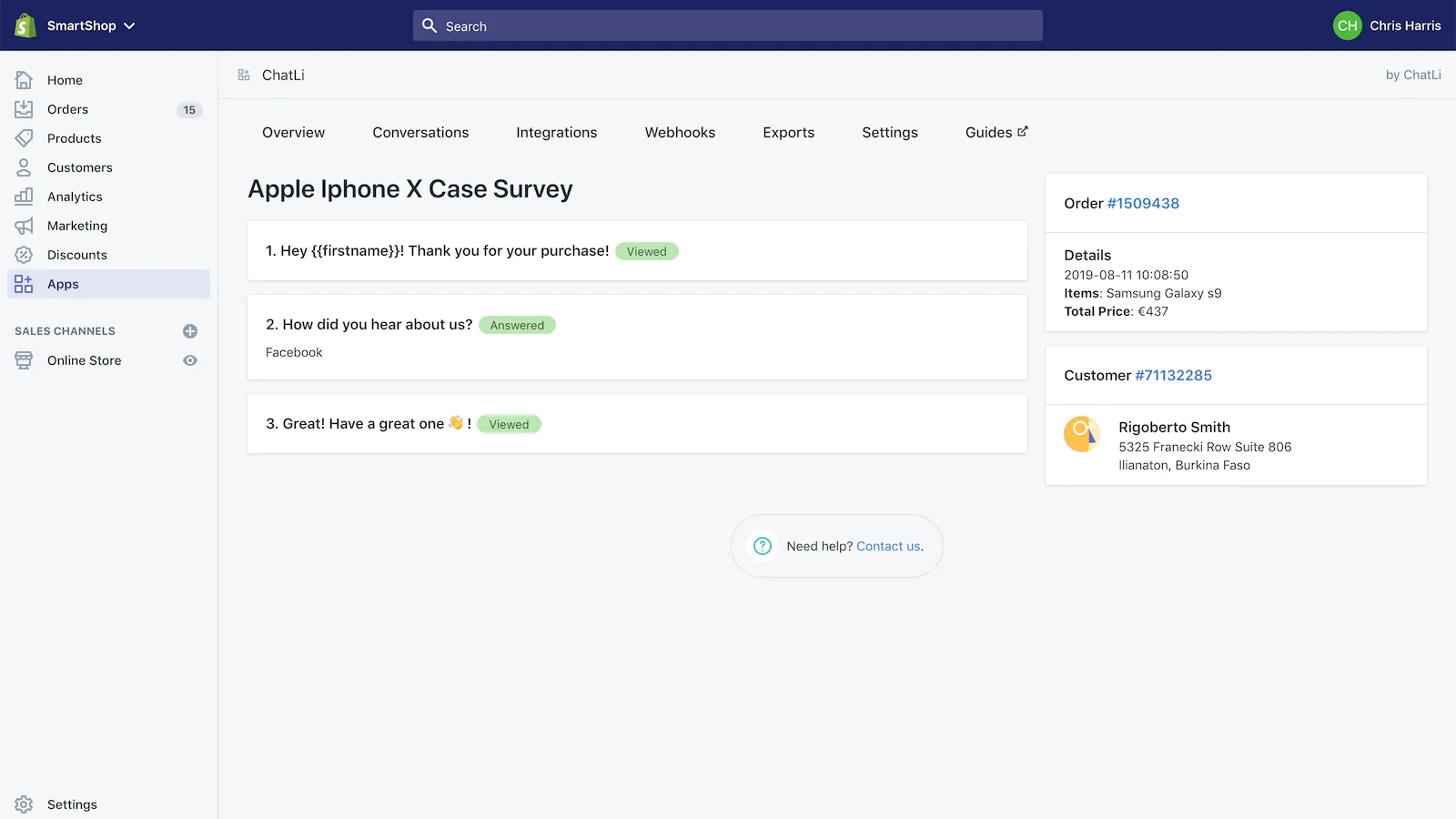Click the Contact us link
This screenshot has height=819, width=1456.
888,546
